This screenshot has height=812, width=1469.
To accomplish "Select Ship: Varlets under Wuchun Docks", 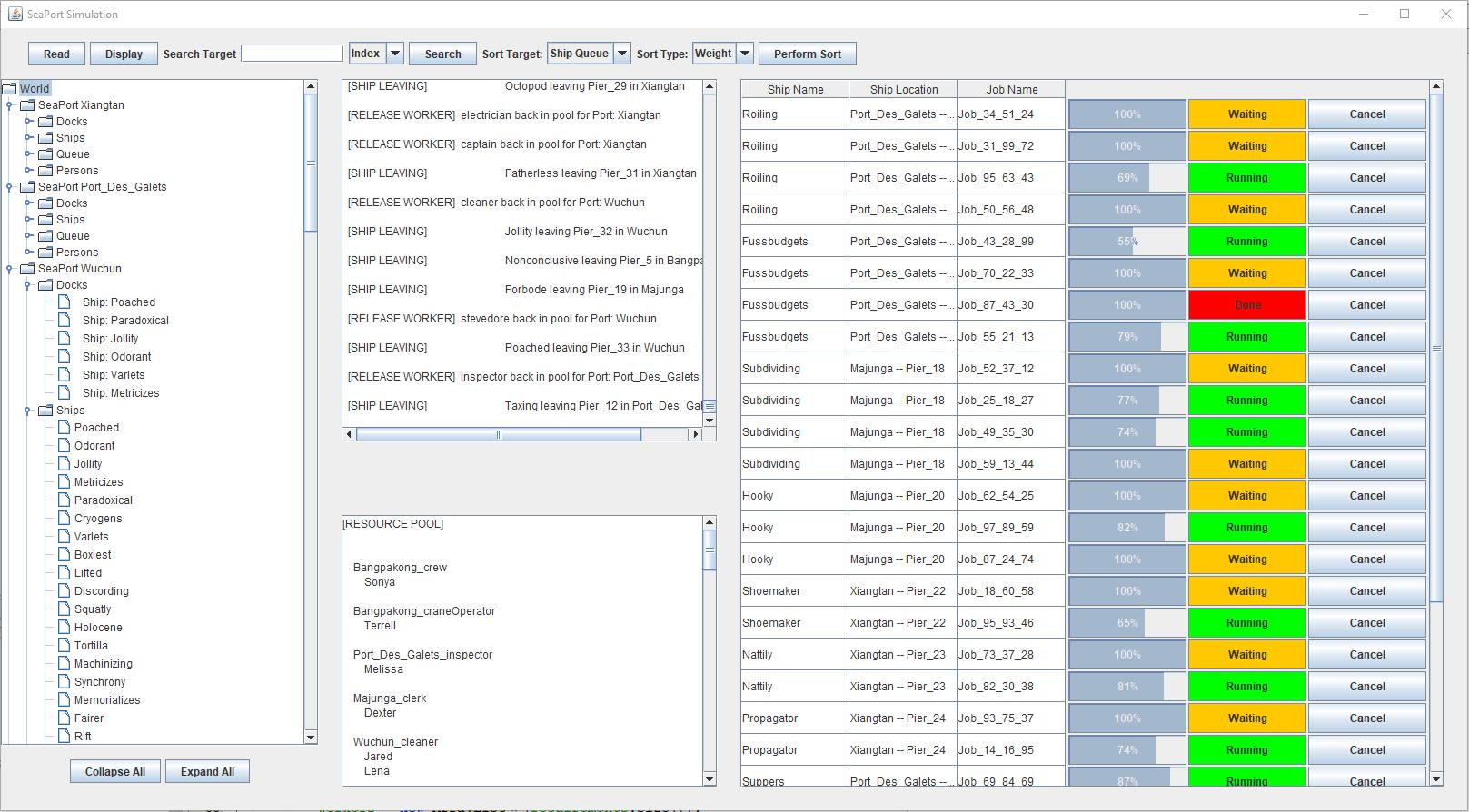I will point(114,375).
